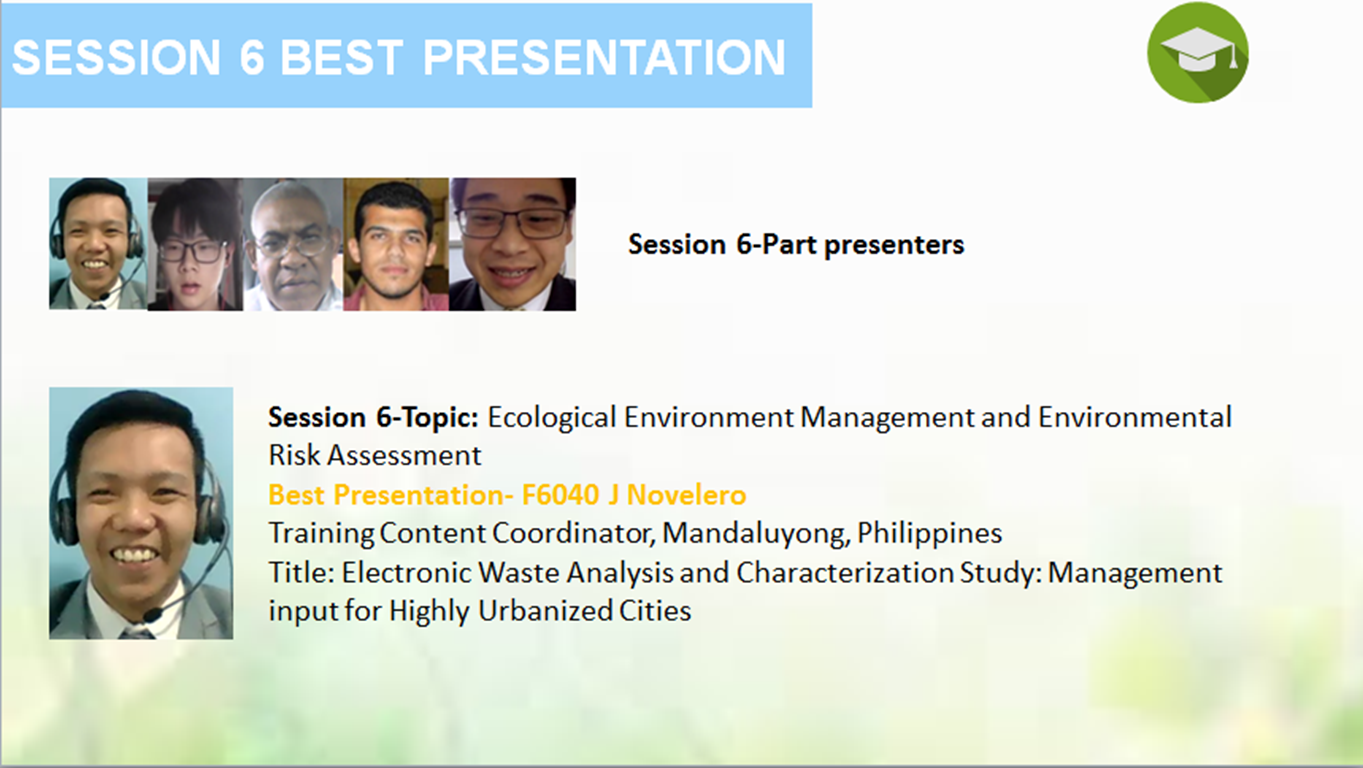Click the orange 'Best Presentation- F6040 J Novelero' line
The width and height of the screenshot is (1363, 768).
pyautogui.click(x=507, y=495)
